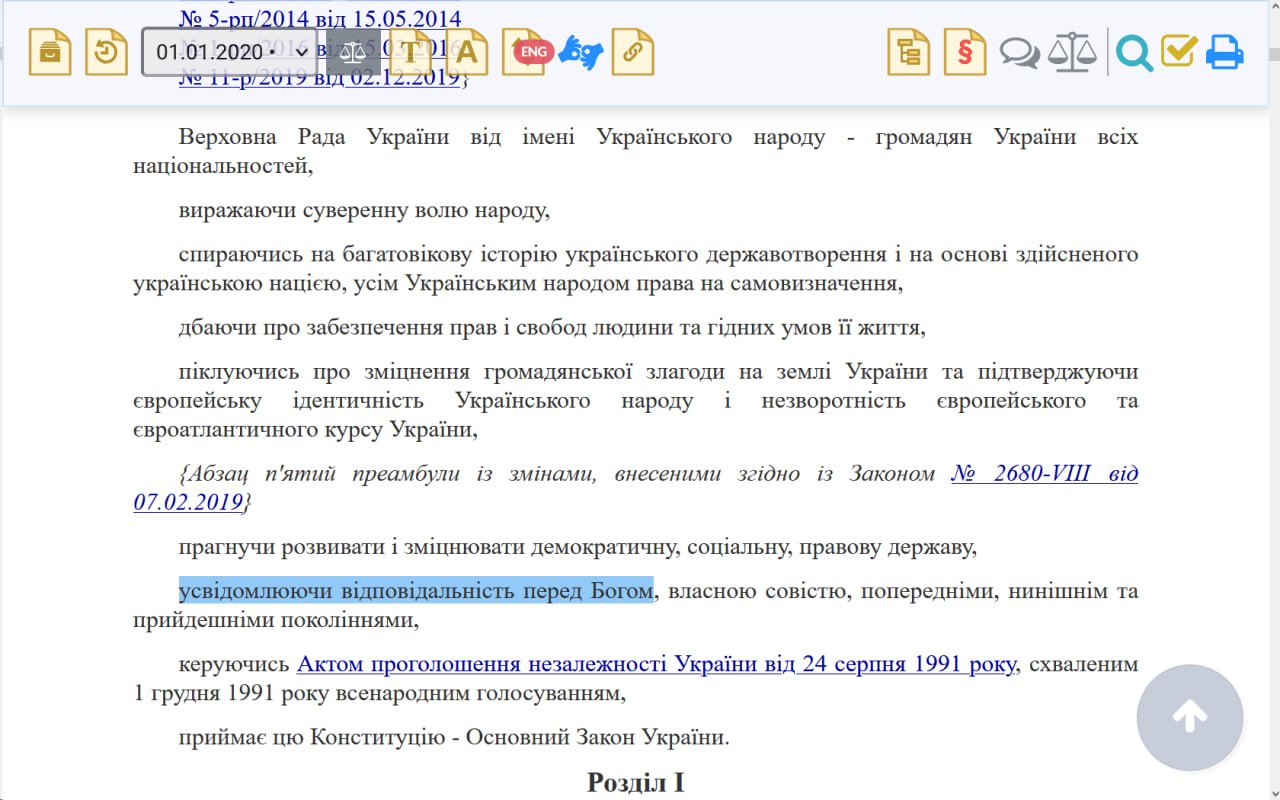Click the small letter T text icon
1280x800 pixels.
(410, 52)
